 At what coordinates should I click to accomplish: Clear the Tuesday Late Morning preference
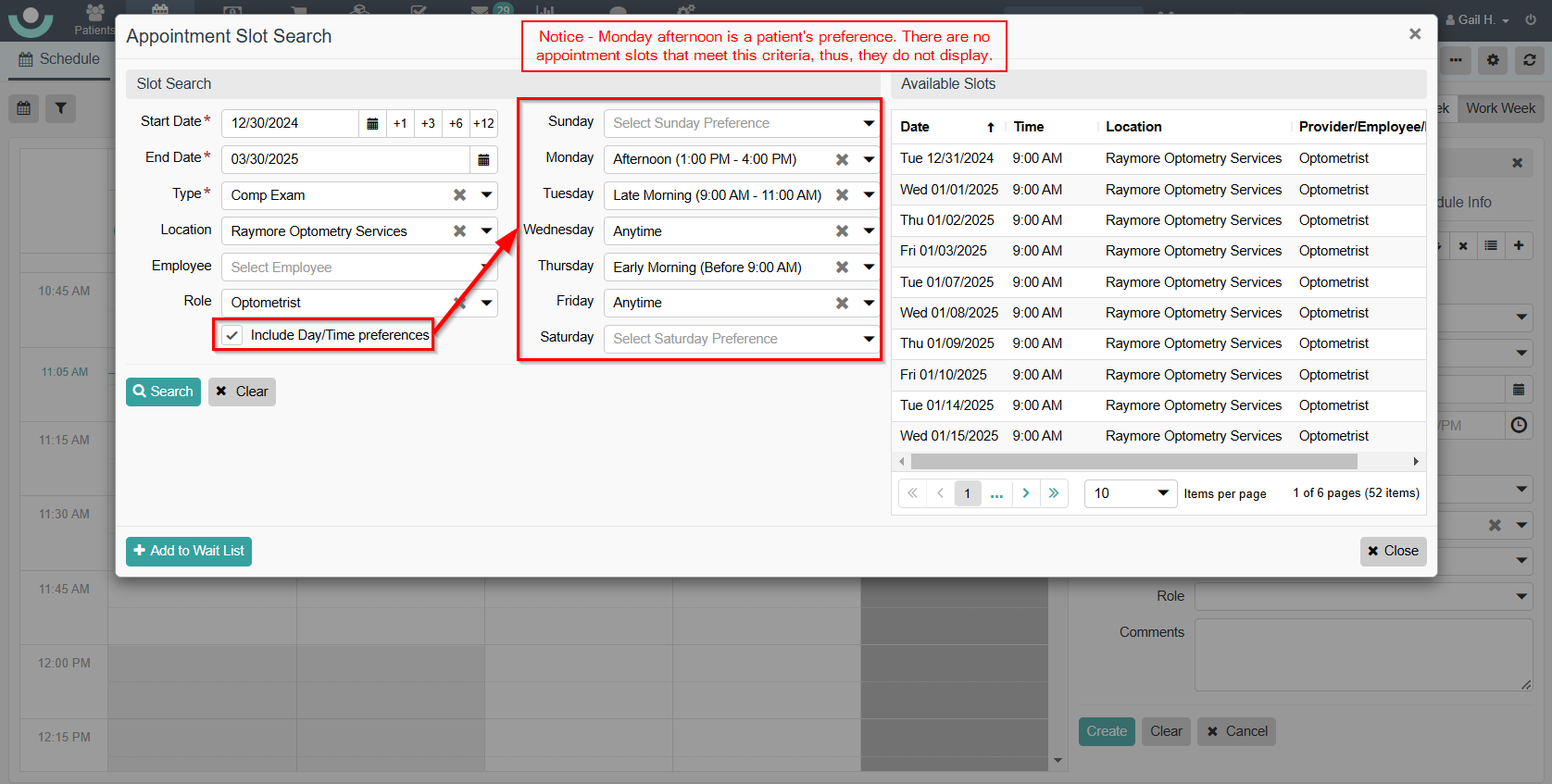tap(842, 195)
